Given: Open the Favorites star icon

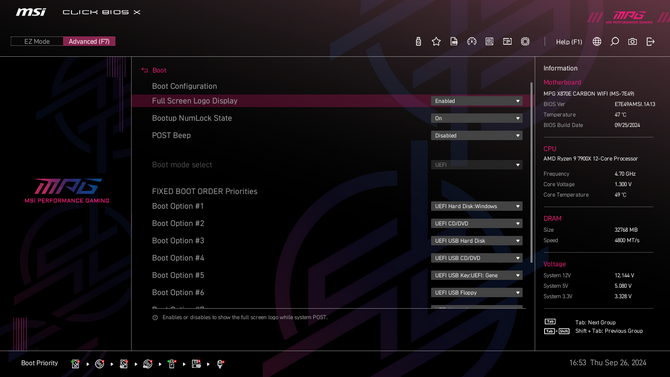Looking at the screenshot, I should coord(436,41).
